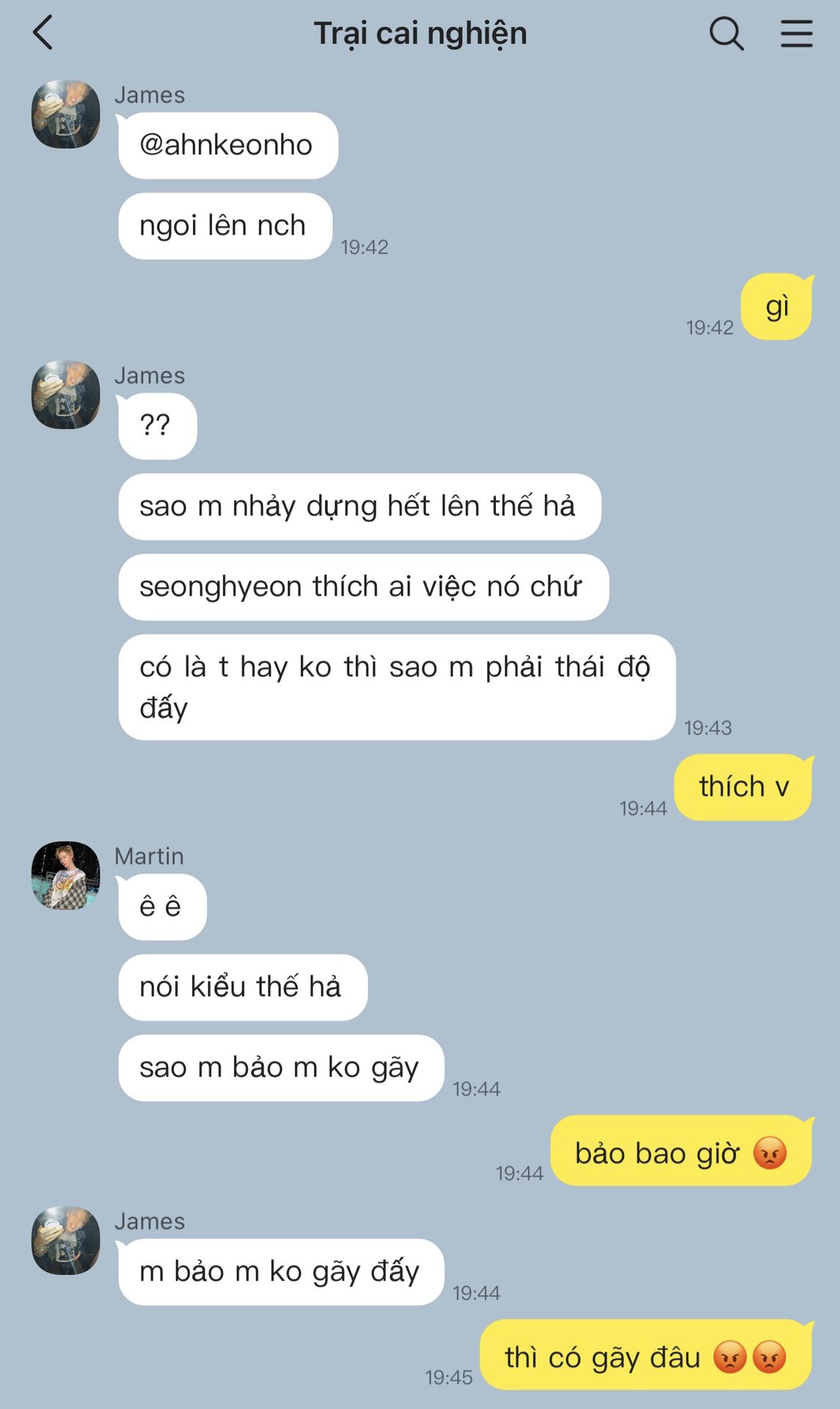Image resolution: width=840 pixels, height=1409 pixels.
Task: Select the 'm bảo m ko gãy đấy' bubble
Action: pyautogui.click(x=281, y=1272)
